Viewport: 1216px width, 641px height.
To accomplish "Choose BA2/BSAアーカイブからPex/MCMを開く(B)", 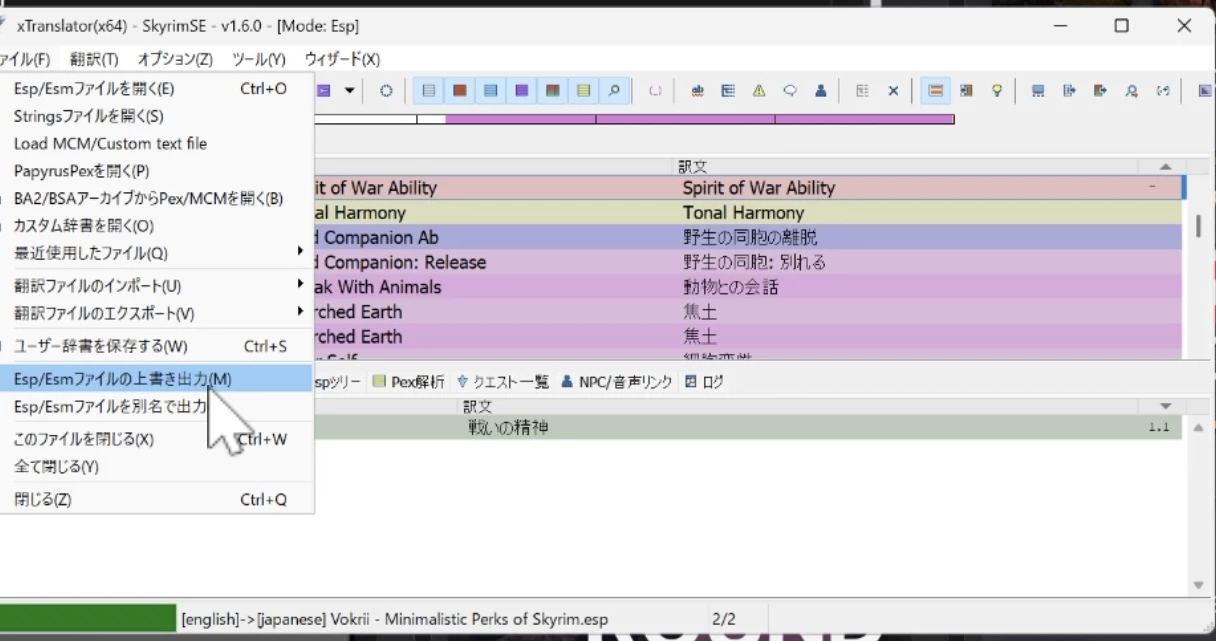I will tap(157, 199).
